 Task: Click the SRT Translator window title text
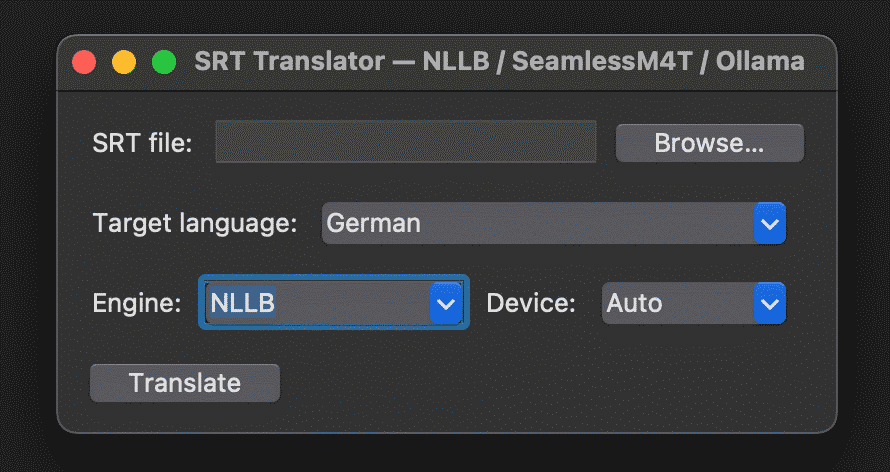click(x=499, y=62)
